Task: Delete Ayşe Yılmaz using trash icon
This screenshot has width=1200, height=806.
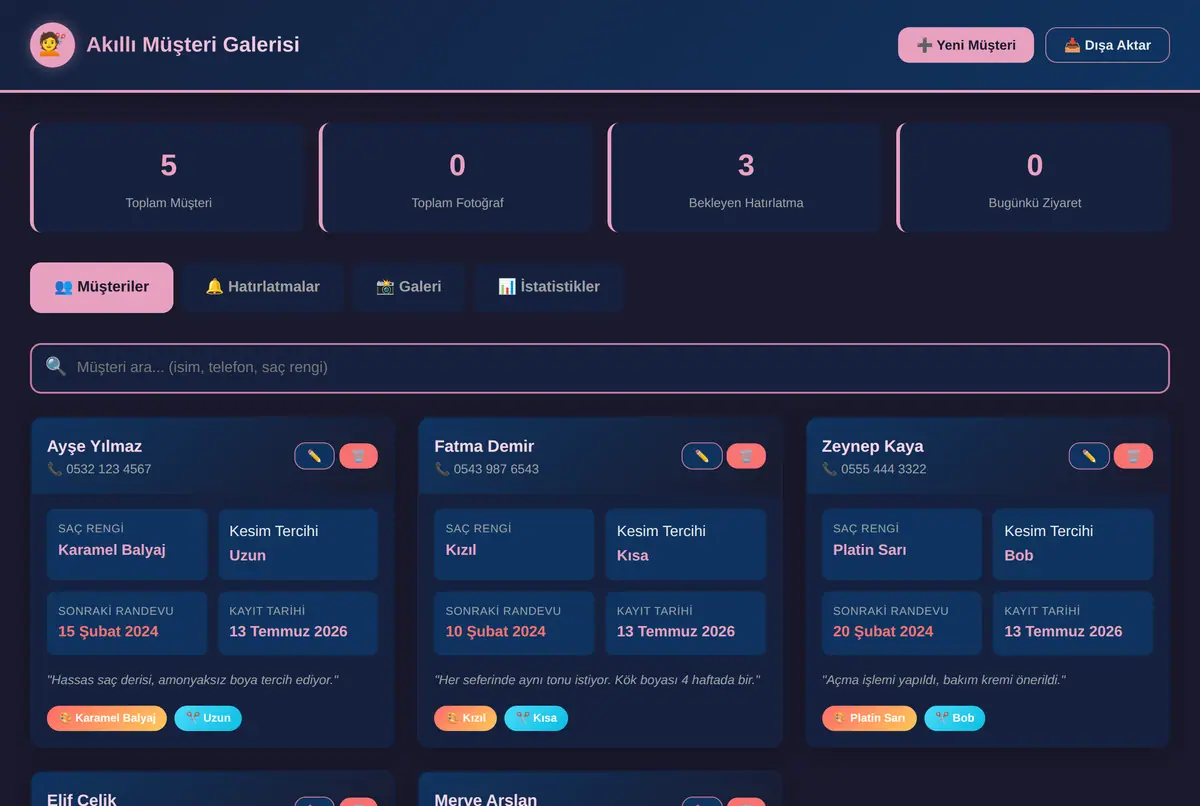Action: click(x=358, y=456)
